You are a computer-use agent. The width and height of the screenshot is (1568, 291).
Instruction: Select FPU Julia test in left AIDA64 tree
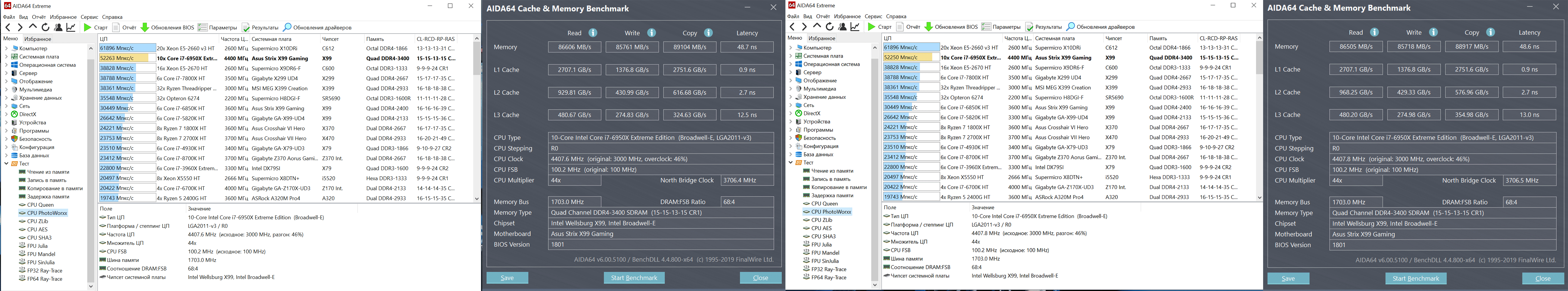[x=37, y=246]
